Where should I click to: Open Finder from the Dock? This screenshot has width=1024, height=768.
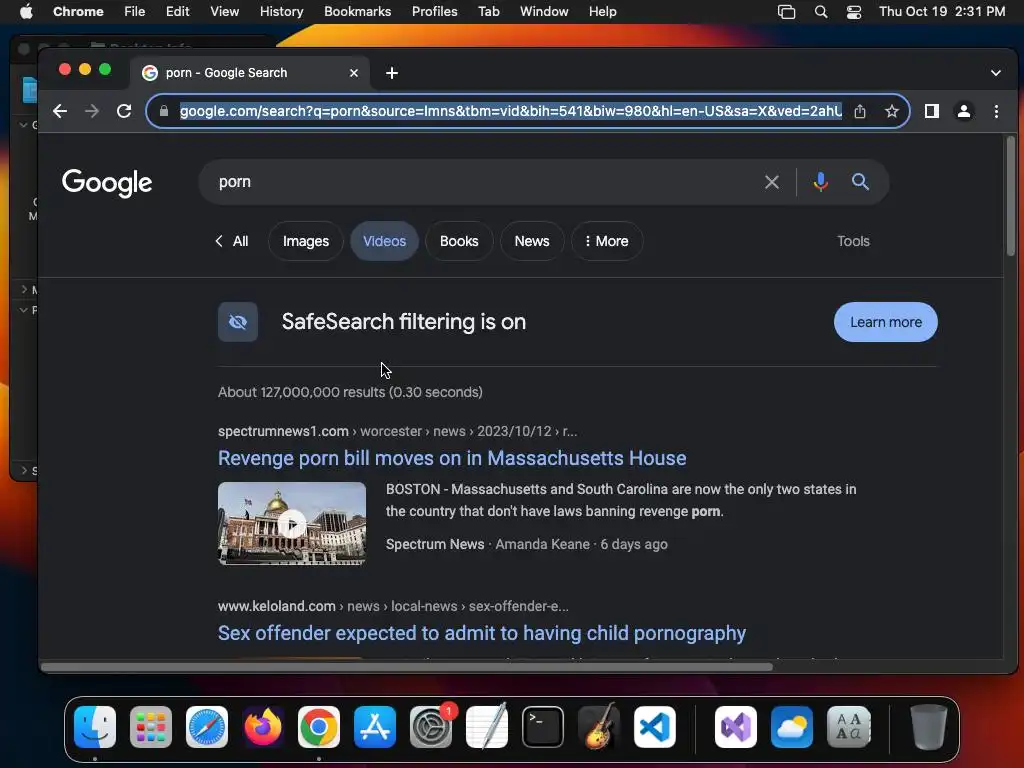point(95,727)
